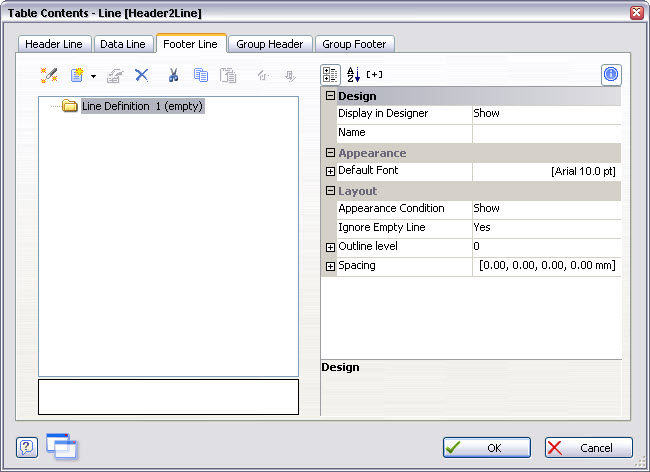Expand the Outline level property
This screenshot has width=650, height=472.
[x=330, y=247]
